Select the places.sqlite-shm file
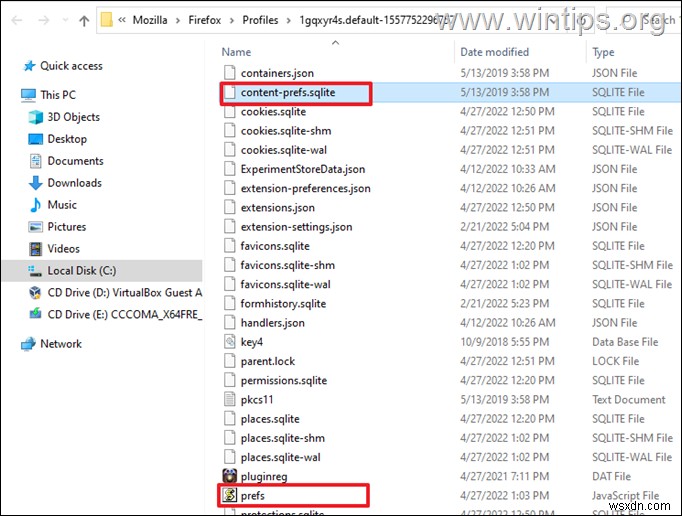Screen dimensions: 682x516 (283, 438)
